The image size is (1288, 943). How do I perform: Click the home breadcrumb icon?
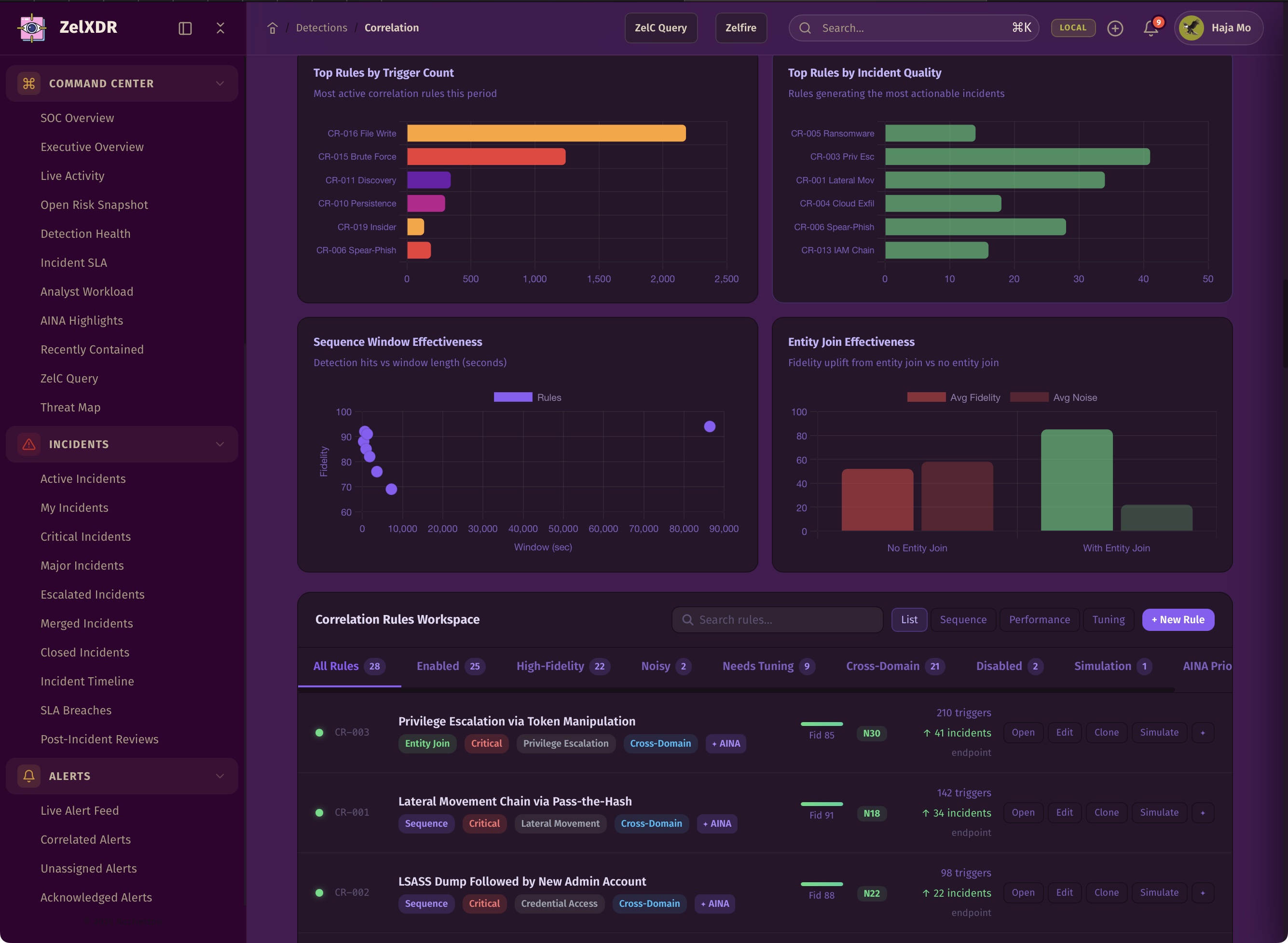point(273,28)
